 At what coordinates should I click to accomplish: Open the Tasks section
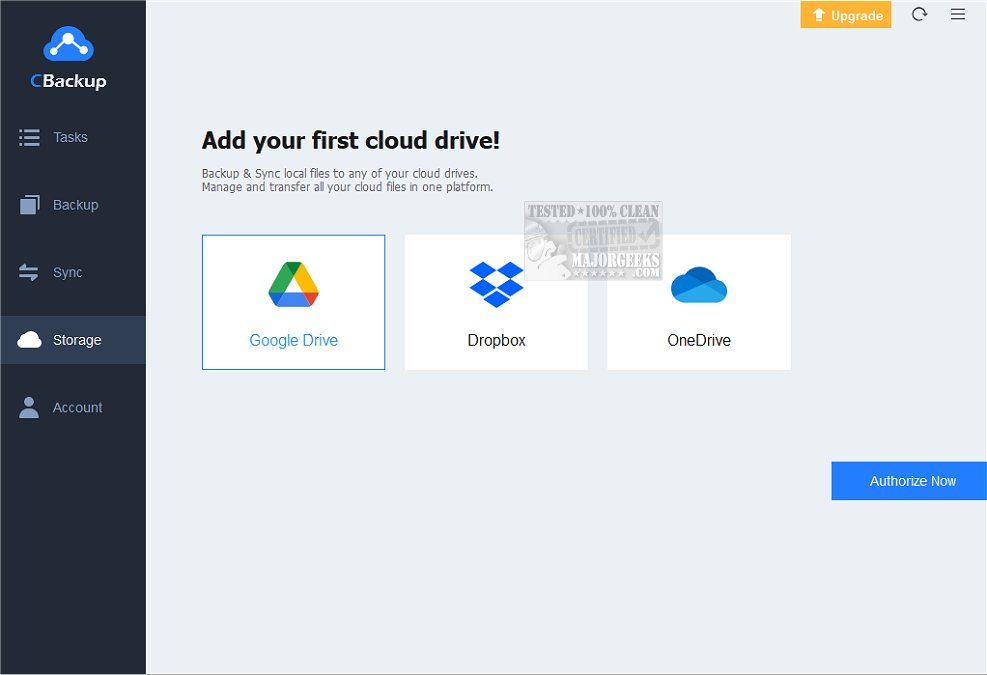click(73, 137)
